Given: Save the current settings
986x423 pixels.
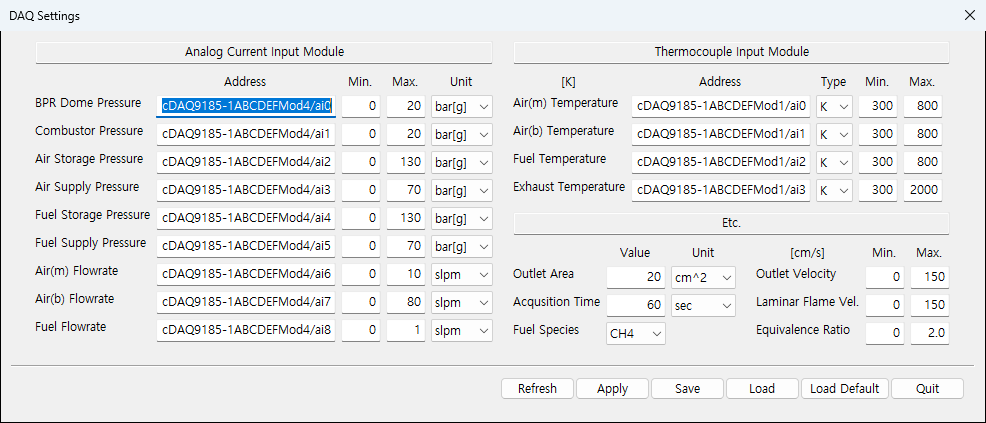Looking at the screenshot, I should point(687,388).
